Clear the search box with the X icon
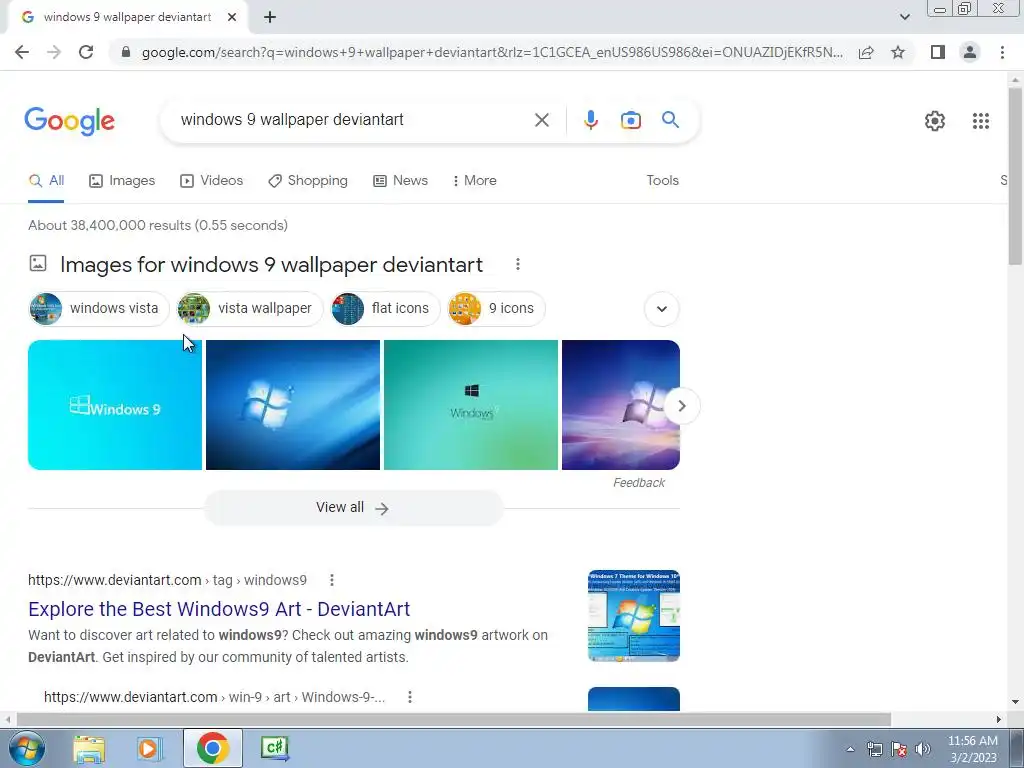1024x768 pixels. (x=541, y=120)
